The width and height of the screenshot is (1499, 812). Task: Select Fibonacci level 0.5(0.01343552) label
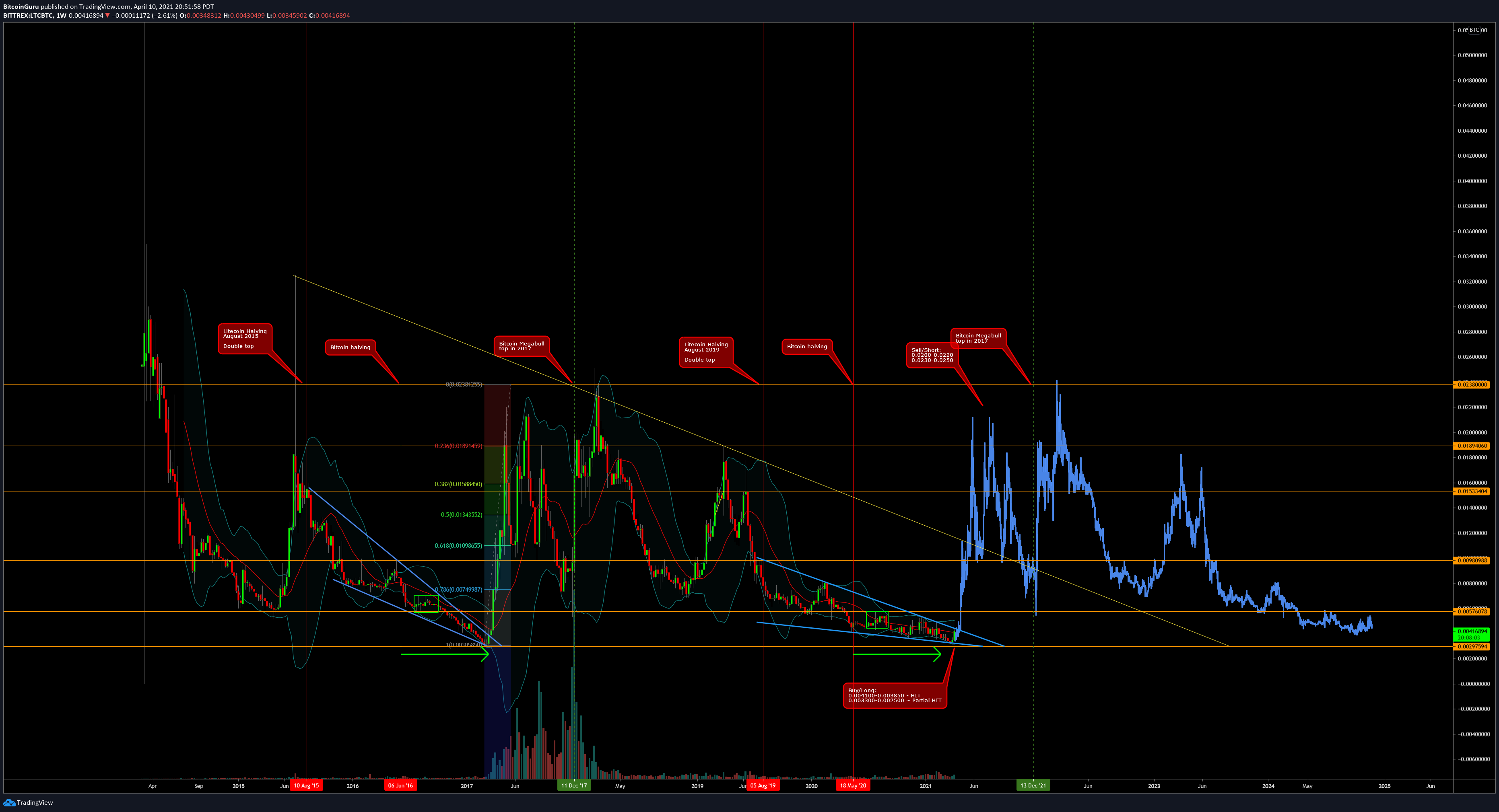point(462,515)
